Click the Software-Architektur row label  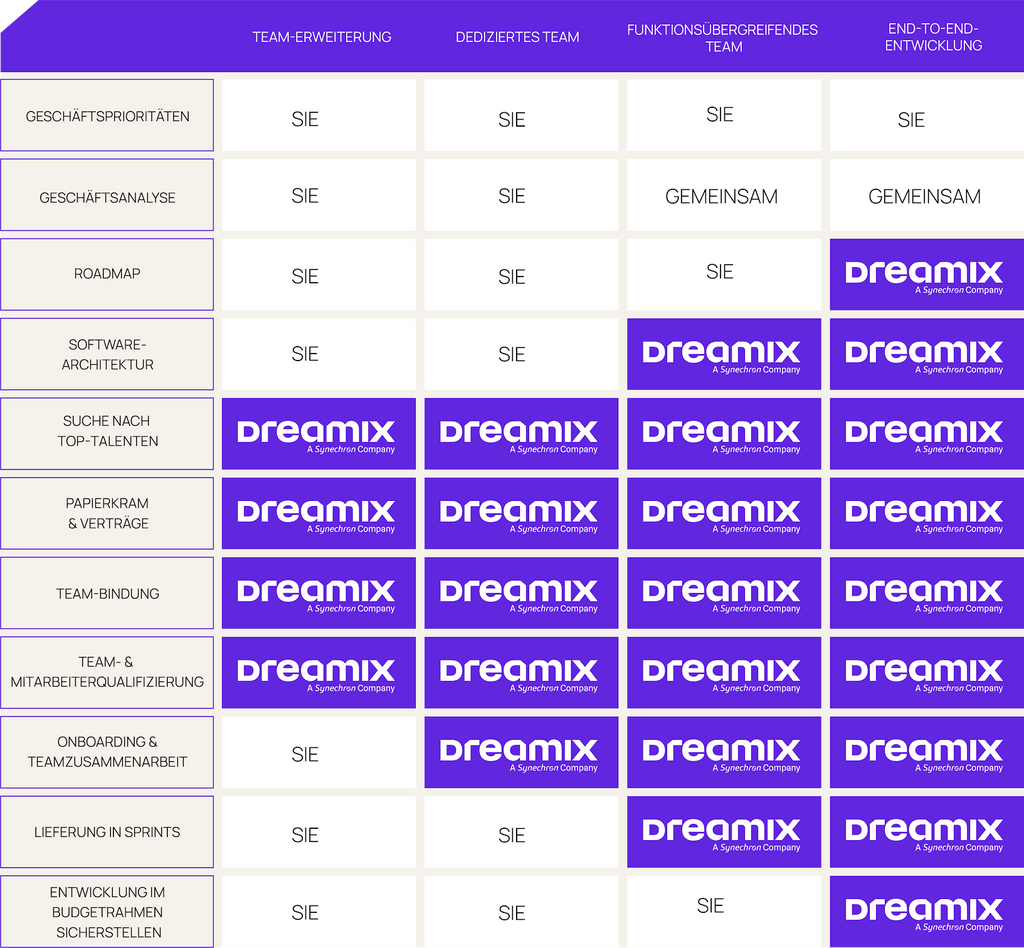[107, 354]
